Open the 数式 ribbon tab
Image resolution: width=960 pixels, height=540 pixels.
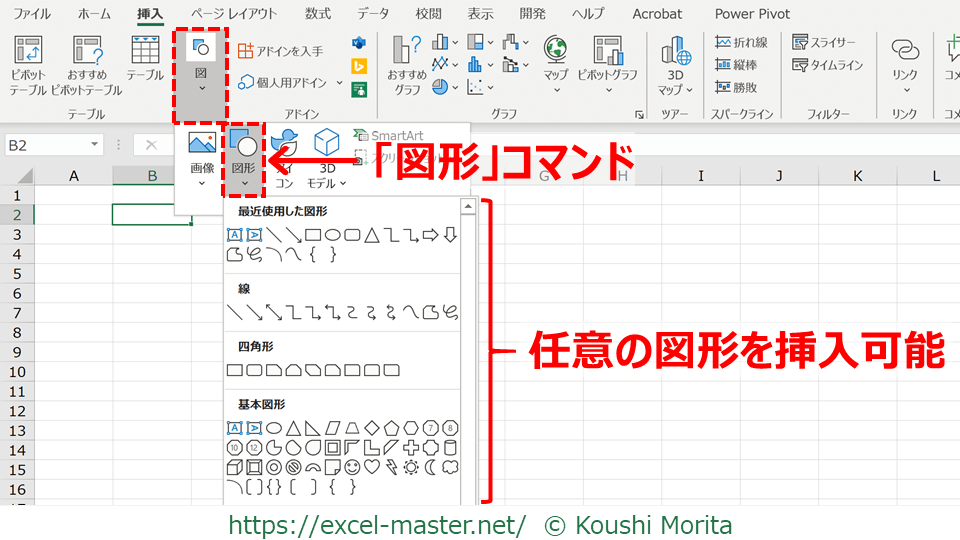[x=318, y=14]
